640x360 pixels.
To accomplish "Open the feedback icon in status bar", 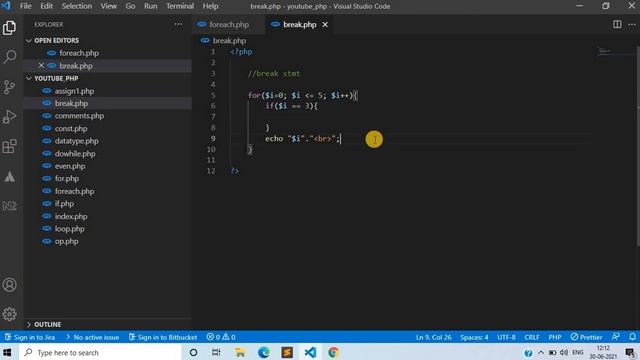I will tap(616, 337).
